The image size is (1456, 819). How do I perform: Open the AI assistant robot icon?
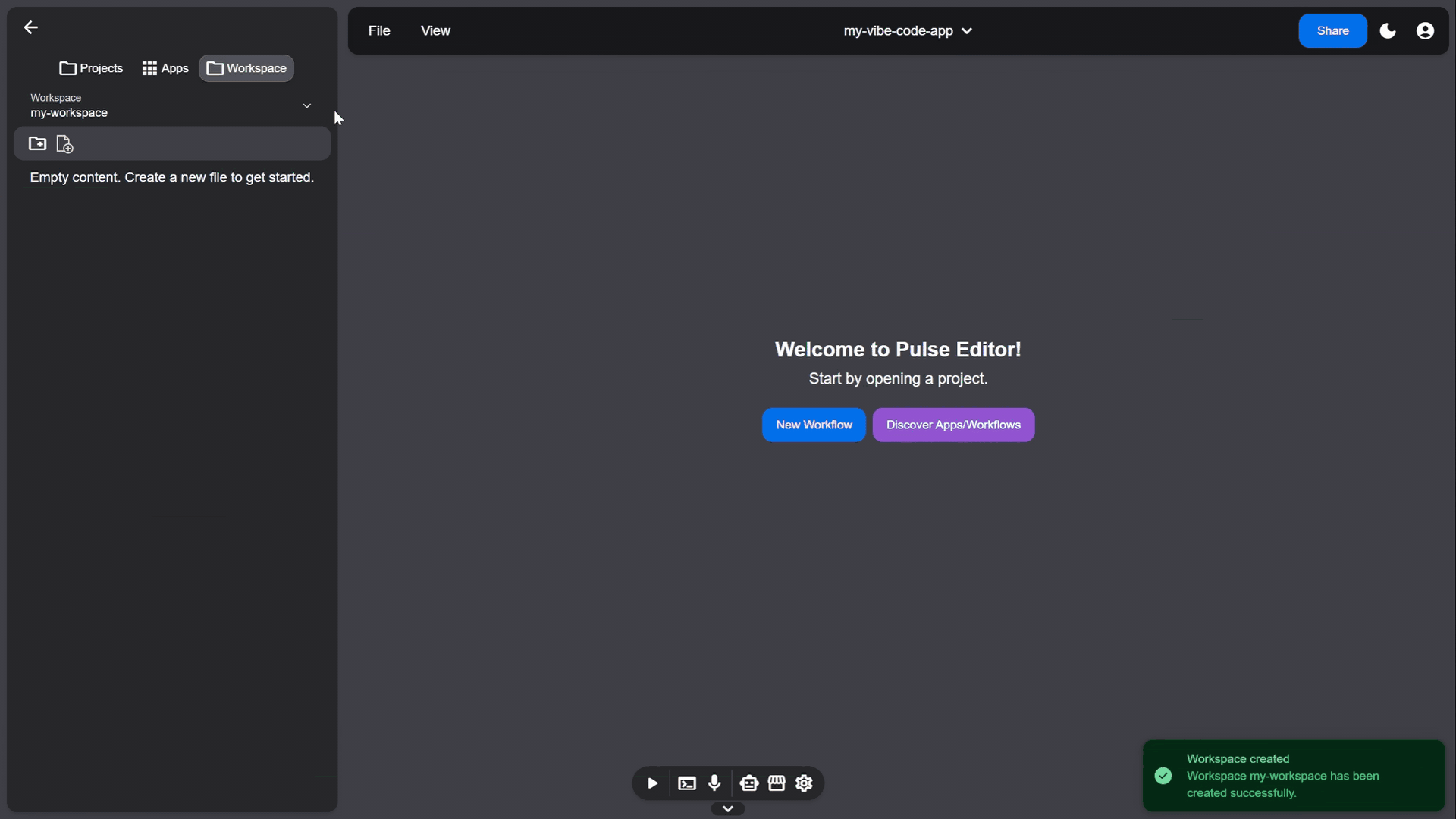[x=748, y=783]
